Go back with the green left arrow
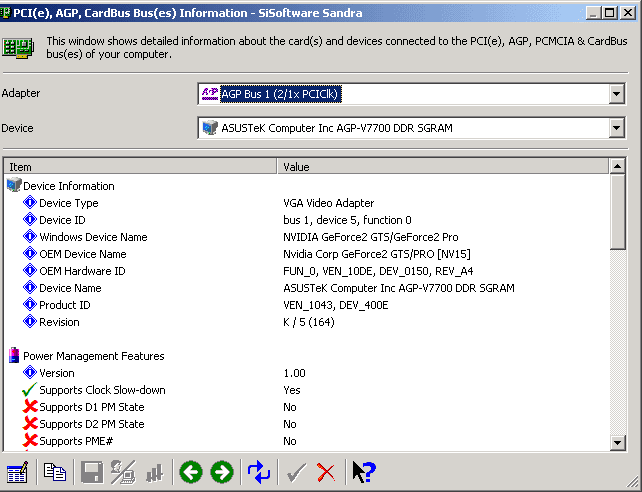The width and height of the screenshot is (642, 492). (x=191, y=472)
